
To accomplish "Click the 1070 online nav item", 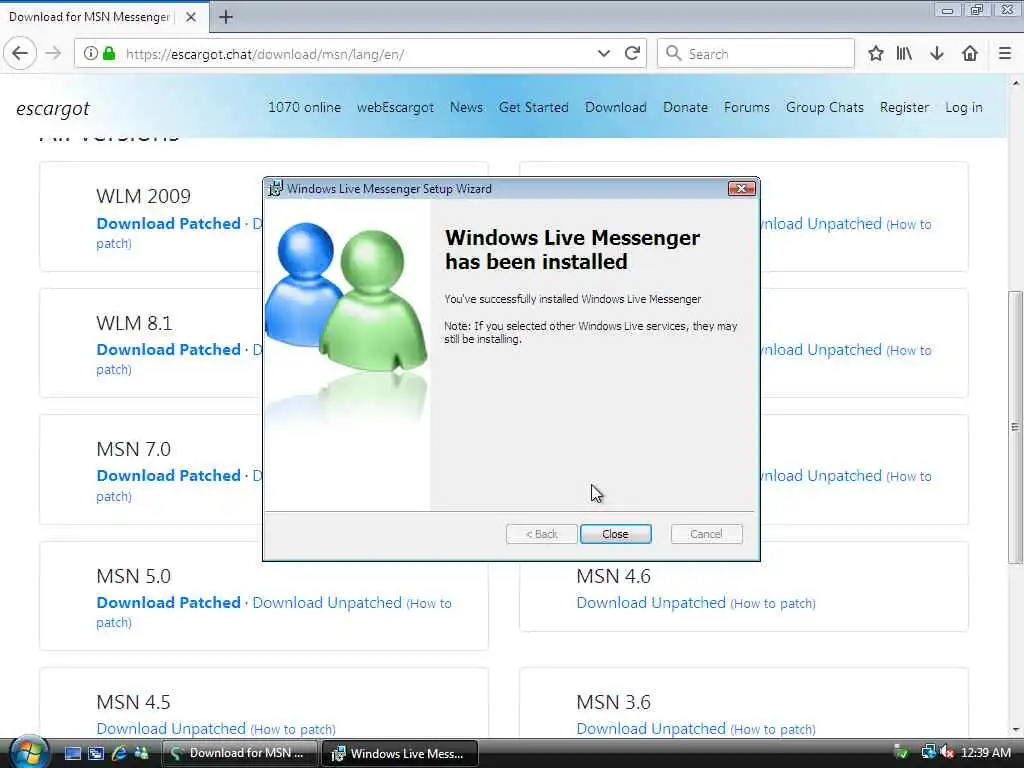I will 304,107.
